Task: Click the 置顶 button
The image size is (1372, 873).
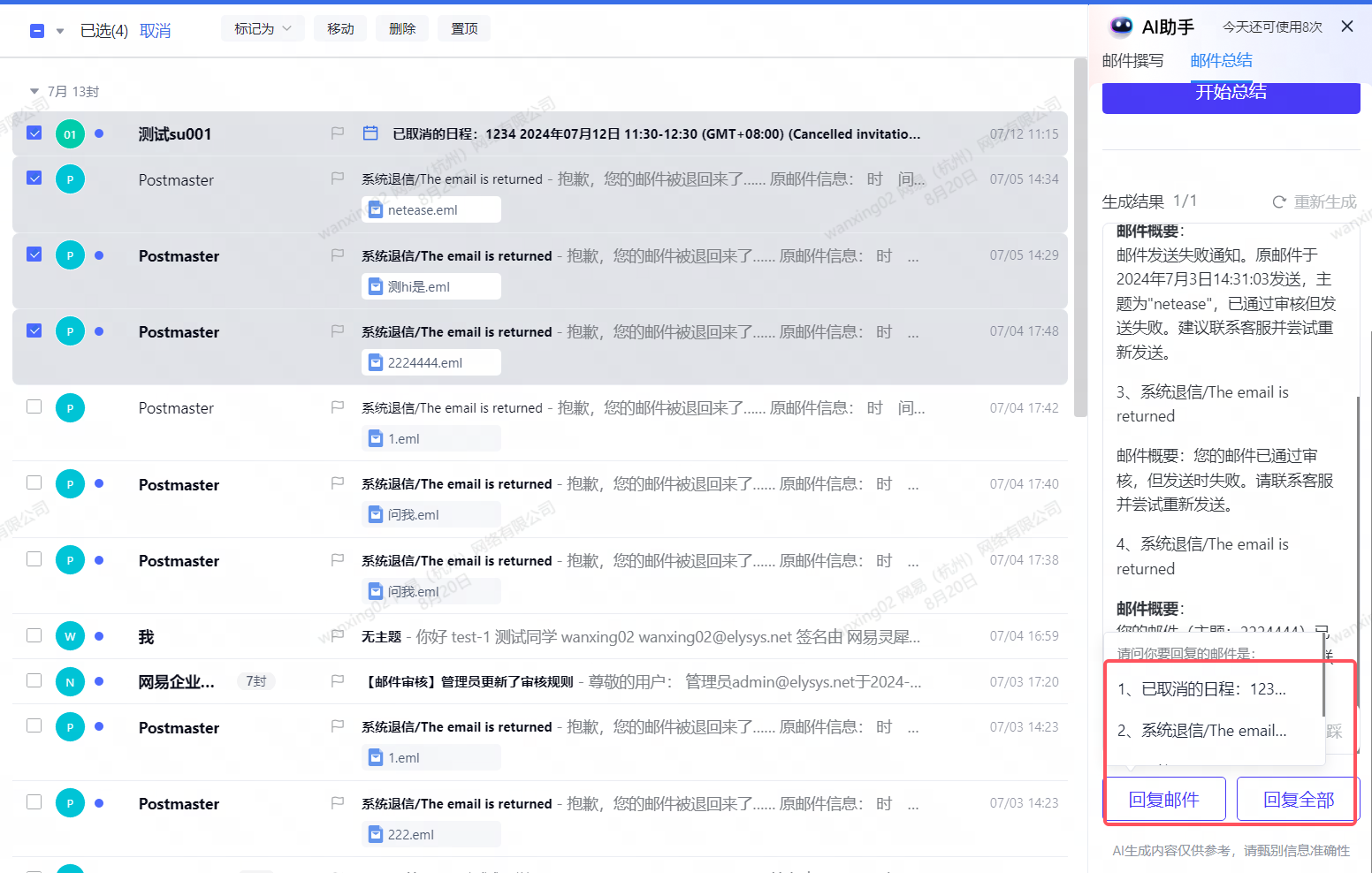Action: (x=464, y=28)
